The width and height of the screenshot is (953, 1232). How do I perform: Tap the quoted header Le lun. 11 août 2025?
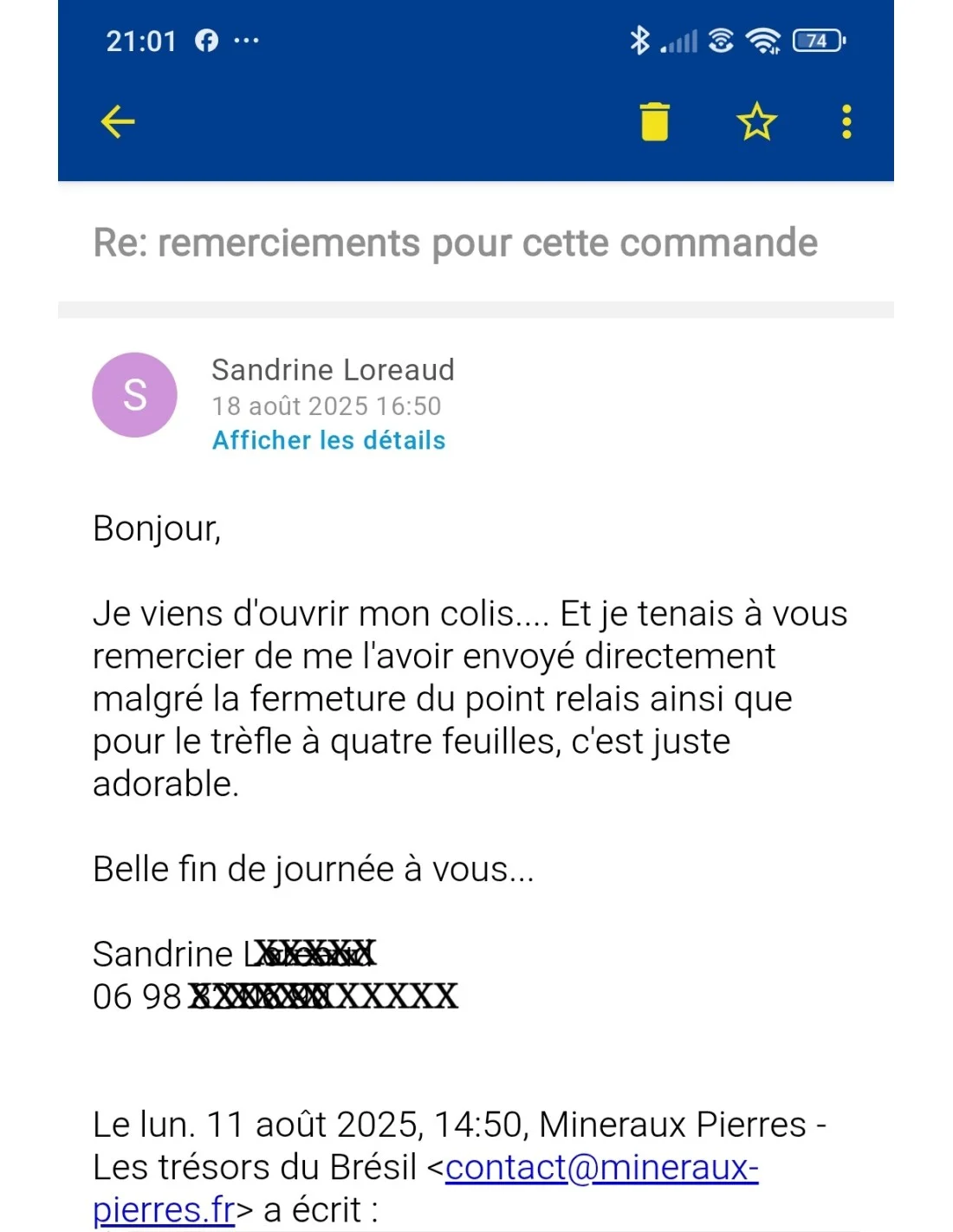click(258, 1125)
